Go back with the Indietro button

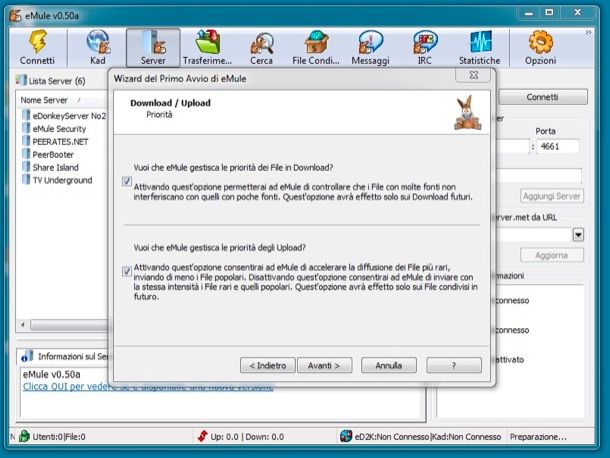268,365
